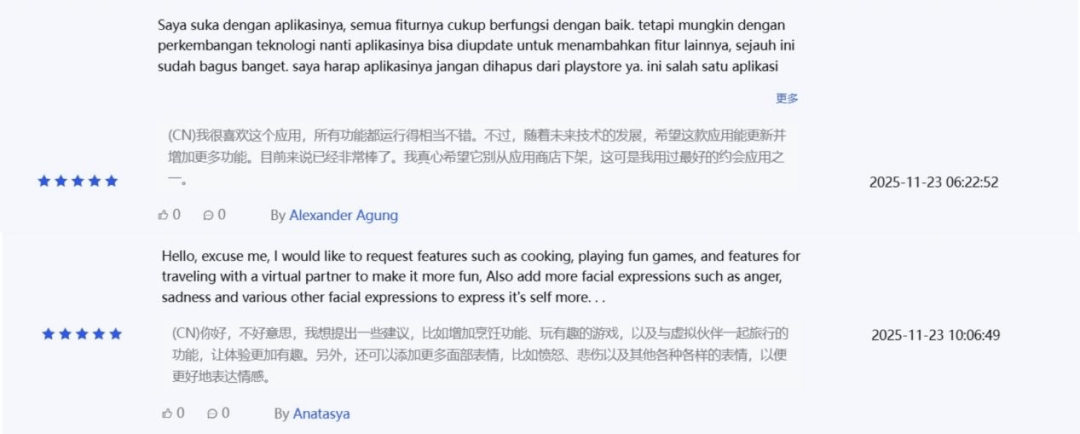This screenshot has width=1080, height=434.
Task: Click the Chinese translation box under Indonesian review
Action: (x=479, y=157)
